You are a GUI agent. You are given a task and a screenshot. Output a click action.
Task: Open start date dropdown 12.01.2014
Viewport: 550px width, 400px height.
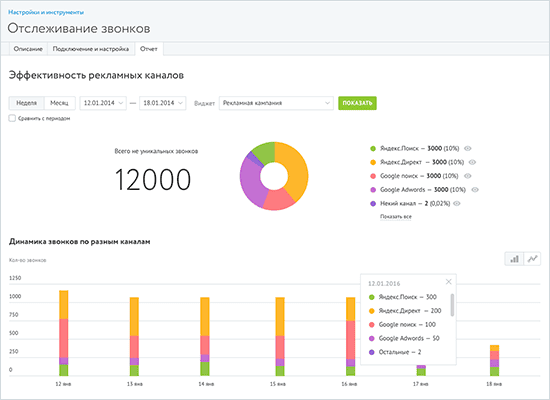[x=103, y=103]
